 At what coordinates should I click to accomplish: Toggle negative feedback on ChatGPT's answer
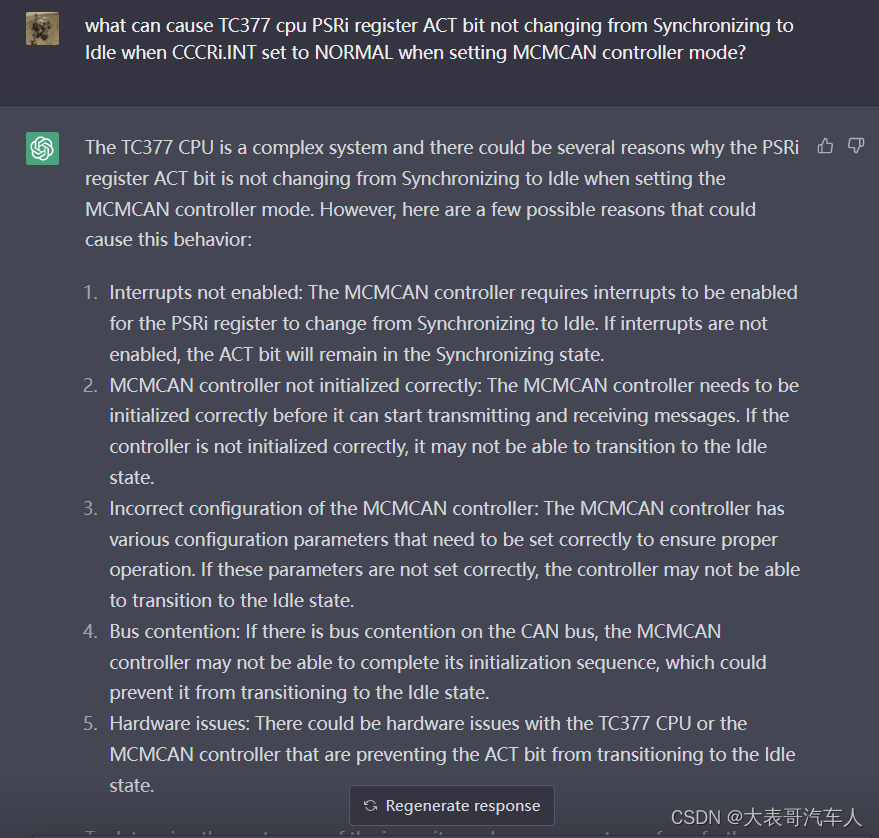click(856, 146)
